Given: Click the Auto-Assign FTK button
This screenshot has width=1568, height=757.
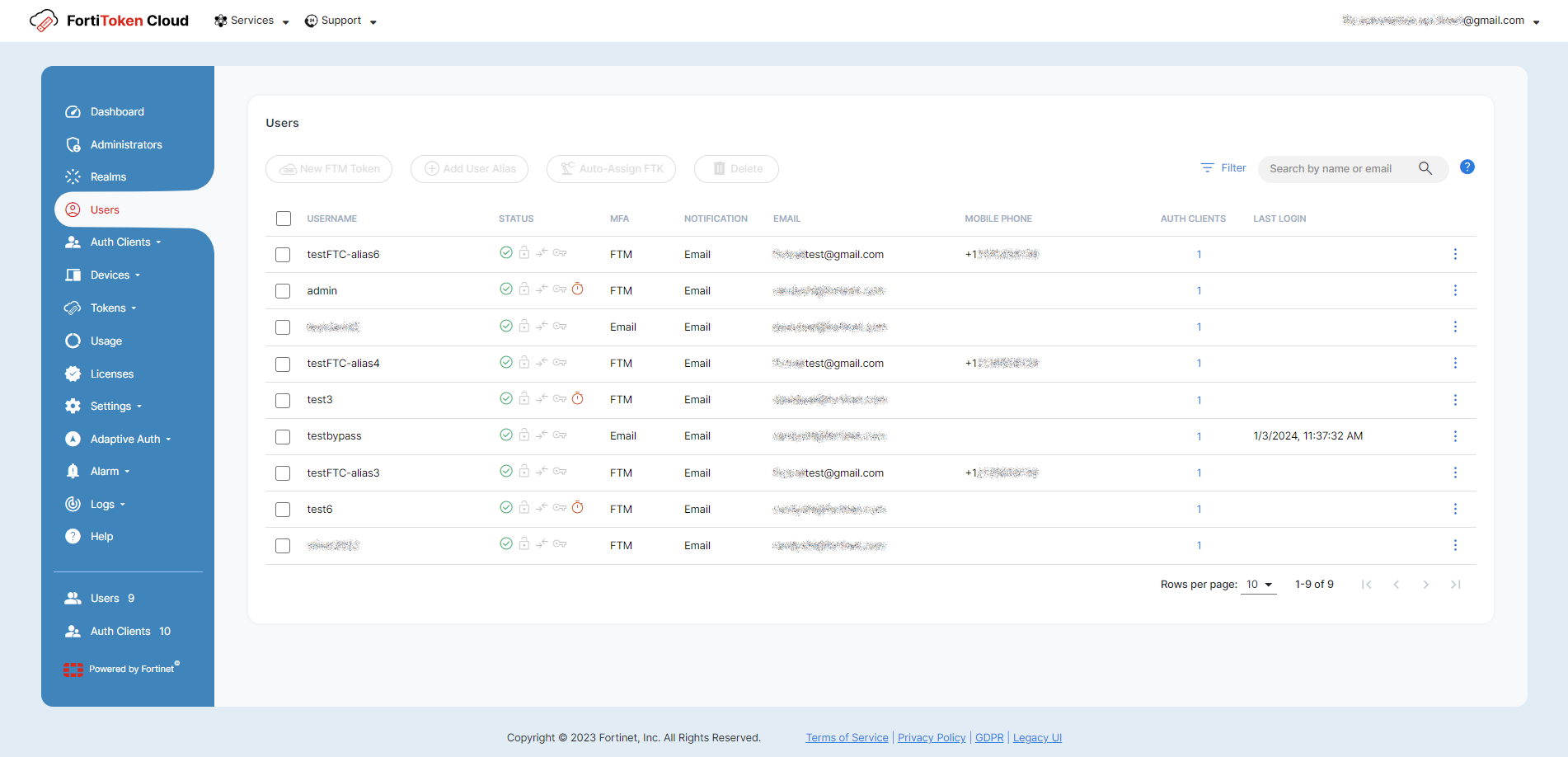Looking at the screenshot, I should [611, 168].
